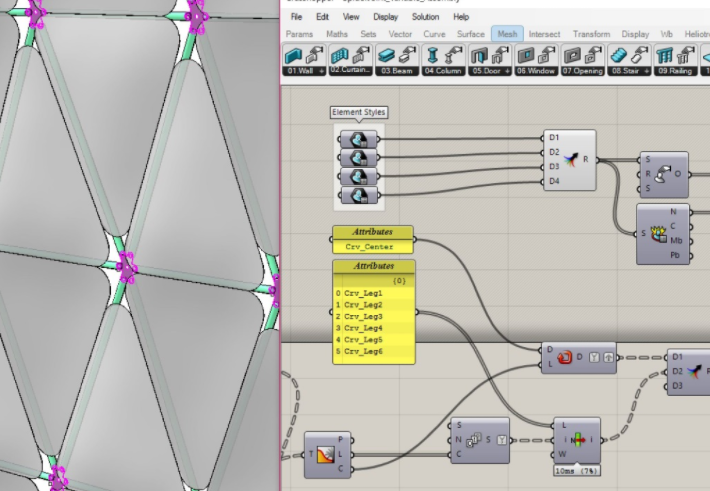Viewport: 710px width, 491px height.
Task: Select the Crv_Leg6 row in Attributes panel
Action: tap(374, 351)
